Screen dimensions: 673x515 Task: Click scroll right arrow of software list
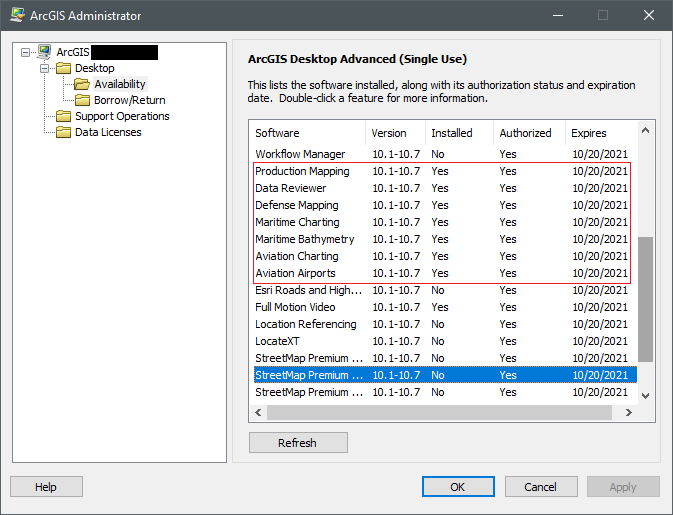629,412
